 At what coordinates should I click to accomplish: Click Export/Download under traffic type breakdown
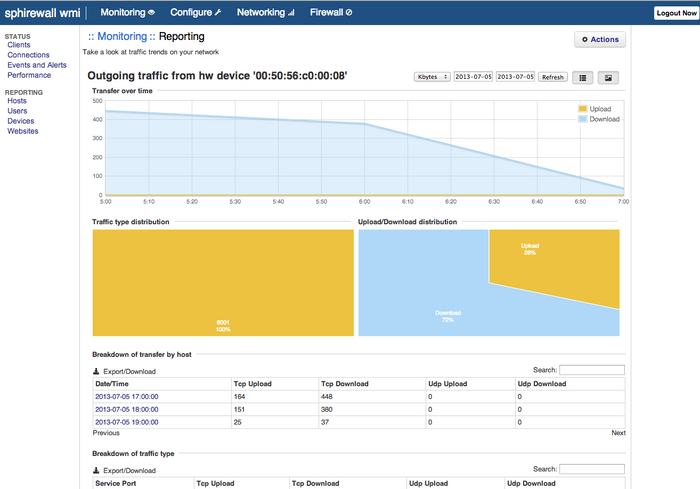(x=129, y=471)
